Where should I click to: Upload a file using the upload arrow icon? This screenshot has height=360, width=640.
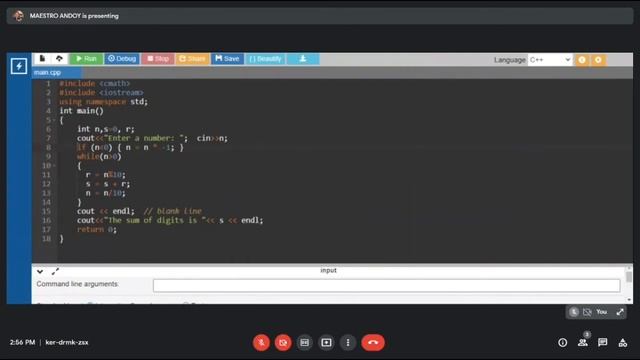pyautogui.click(x=59, y=59)
